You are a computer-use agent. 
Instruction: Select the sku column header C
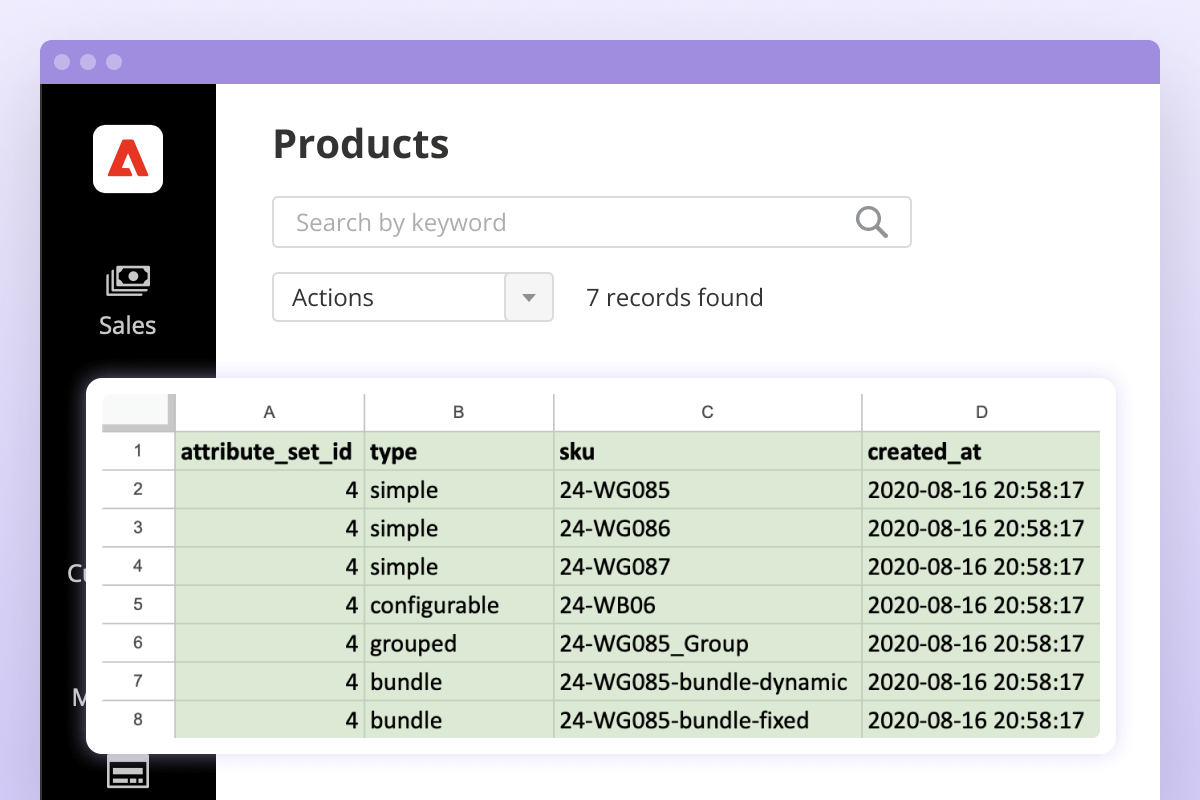pyautogui.click(x=707, y=411)
